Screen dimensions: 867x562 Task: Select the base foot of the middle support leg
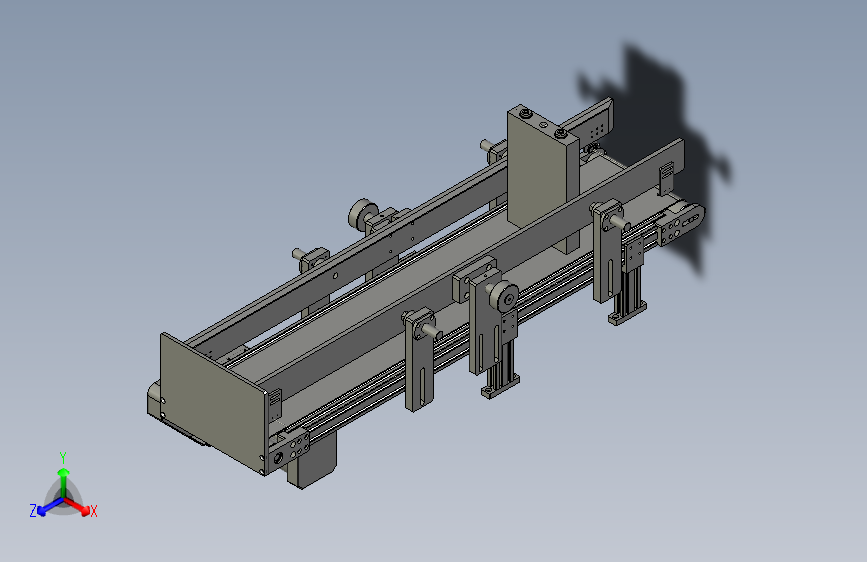500,386
